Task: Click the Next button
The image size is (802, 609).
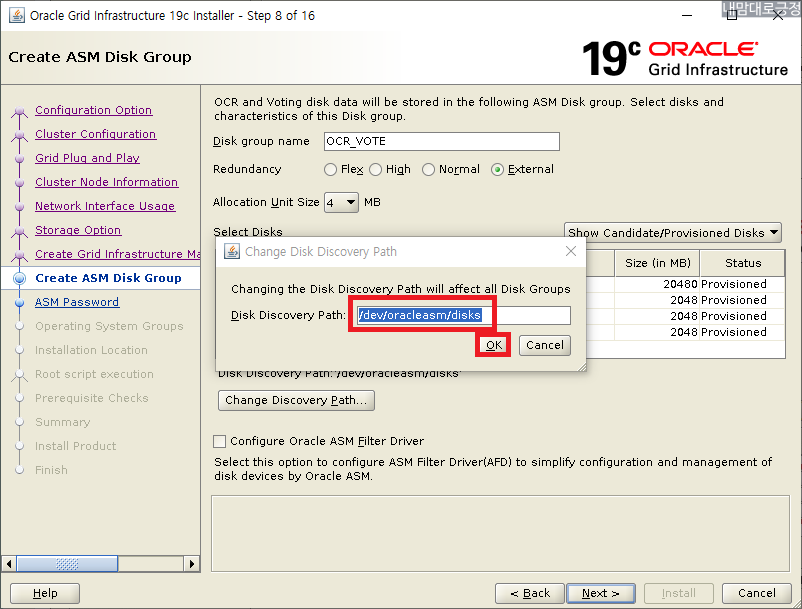Action: [601, 593]
